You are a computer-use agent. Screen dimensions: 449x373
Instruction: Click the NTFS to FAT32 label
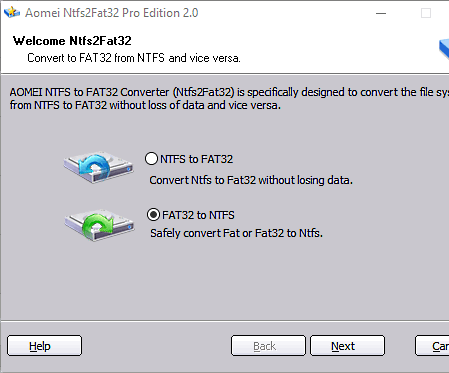click(196, 159)
